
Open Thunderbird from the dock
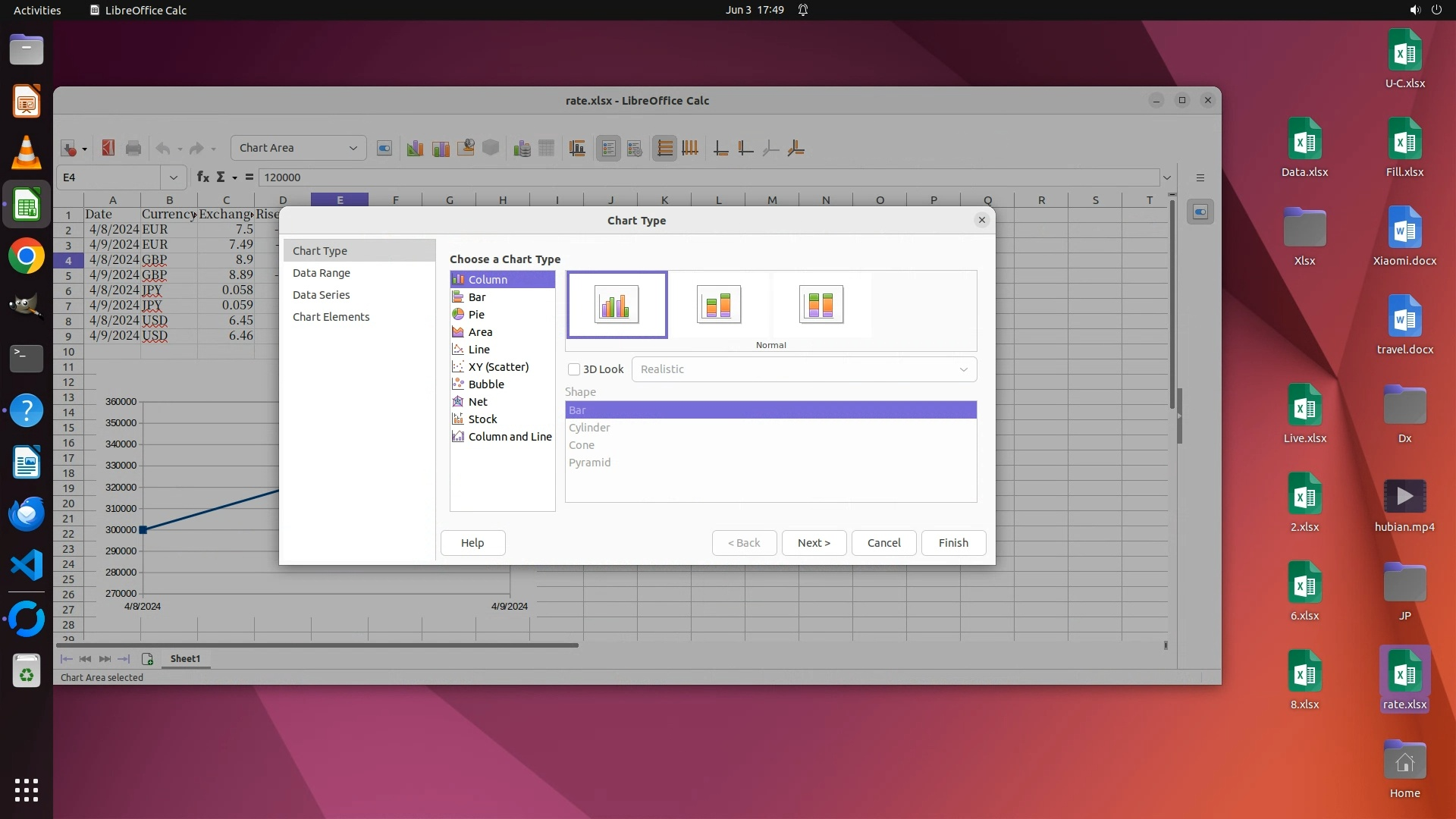27,513
